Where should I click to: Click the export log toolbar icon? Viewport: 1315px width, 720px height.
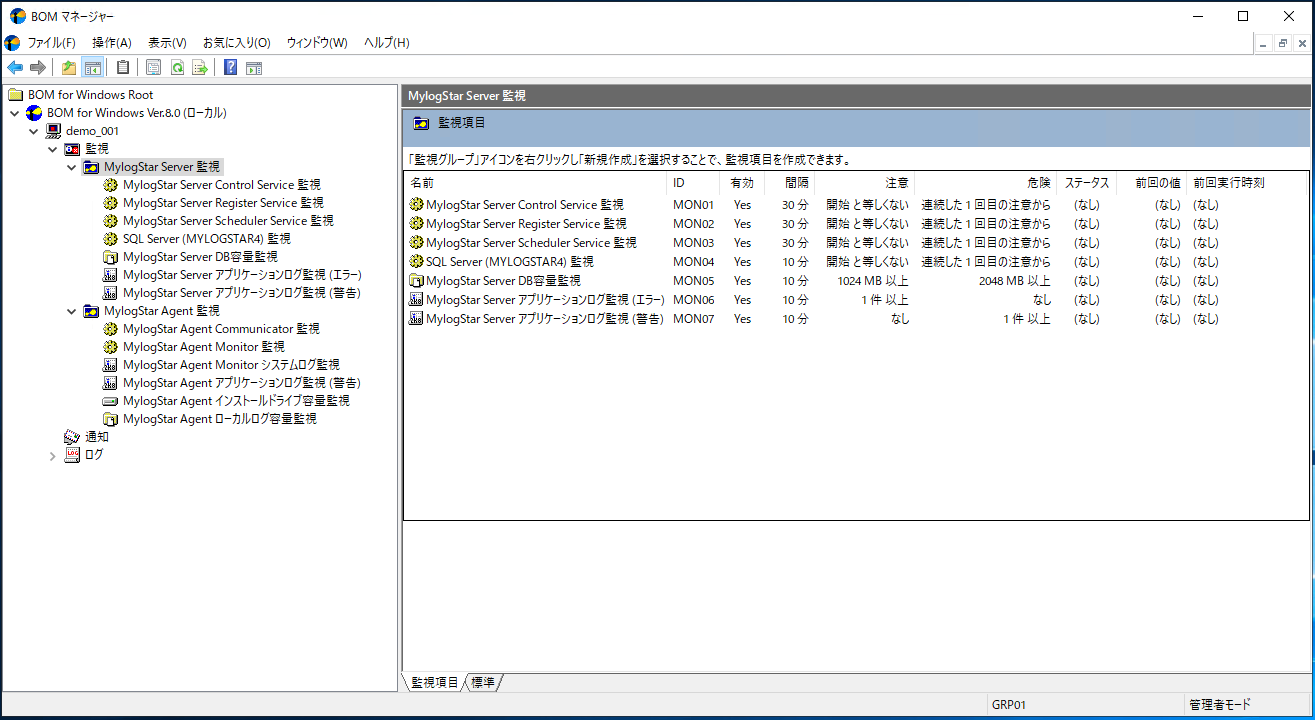[200, 66]
